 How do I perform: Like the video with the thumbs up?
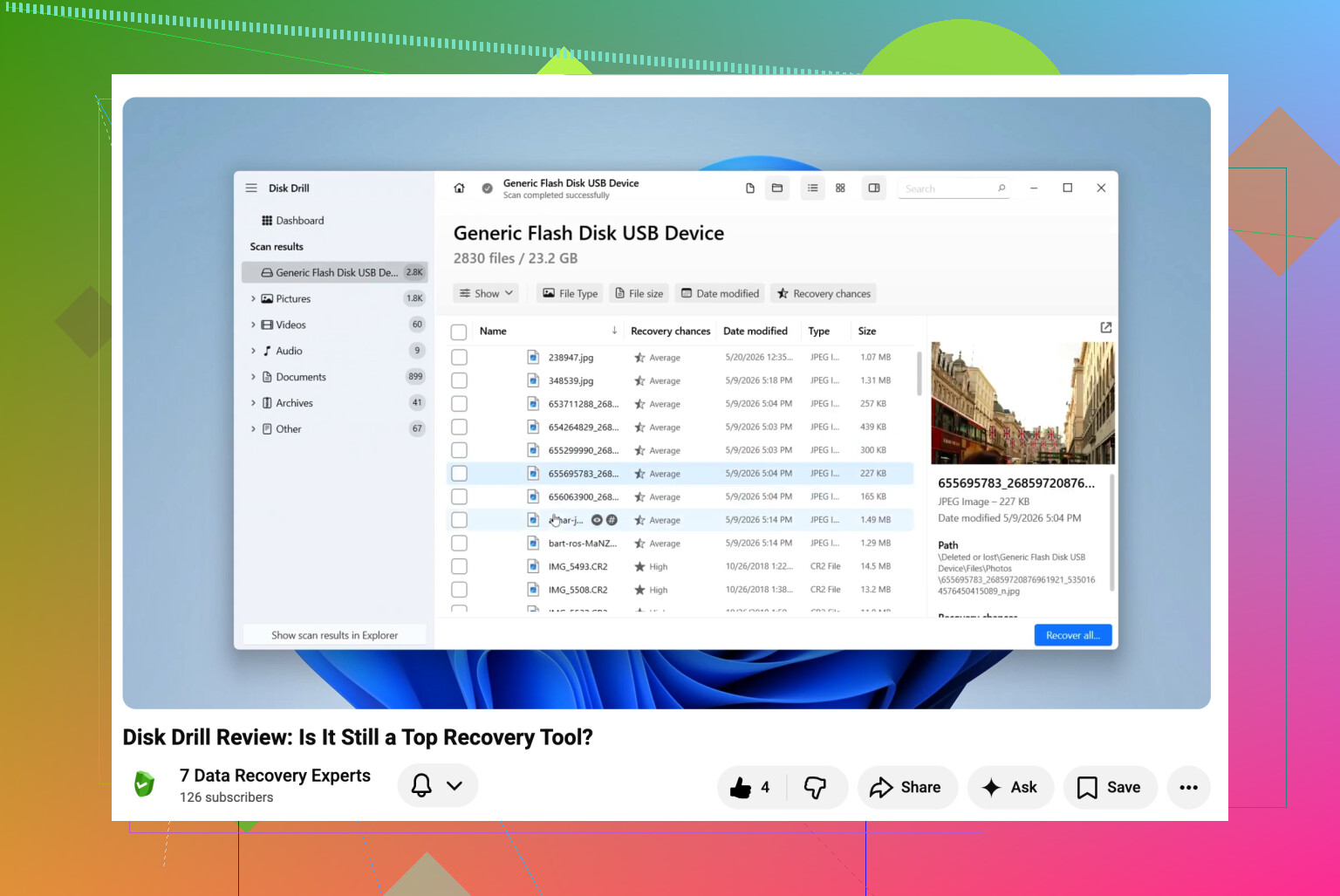coord(741,787)
